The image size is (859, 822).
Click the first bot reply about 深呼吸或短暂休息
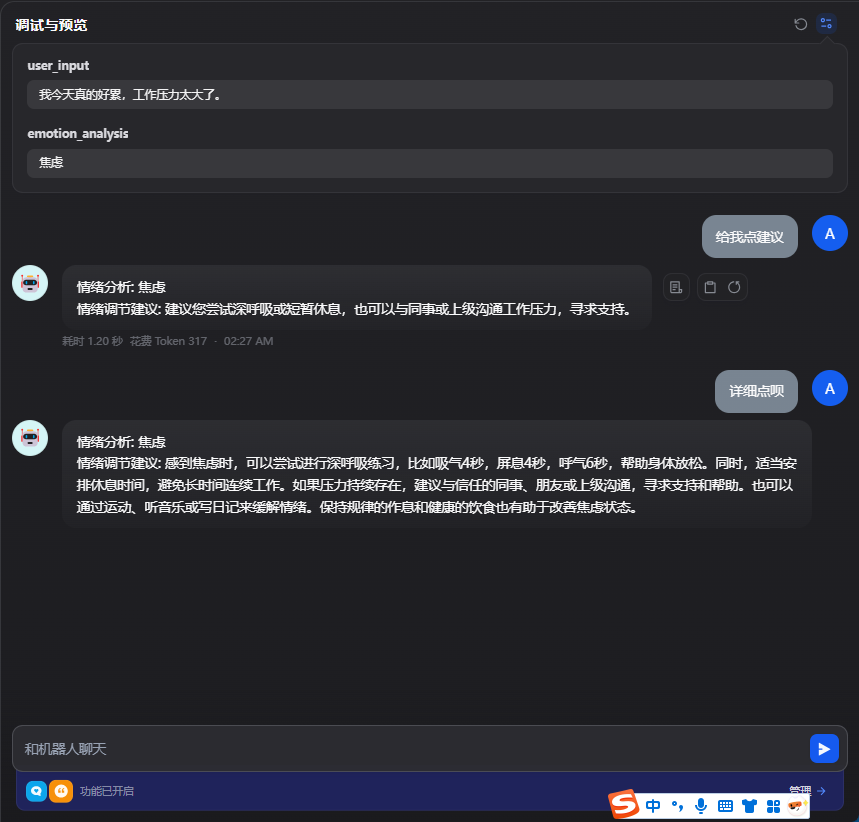pyautogui.click(x=357, y=298)
